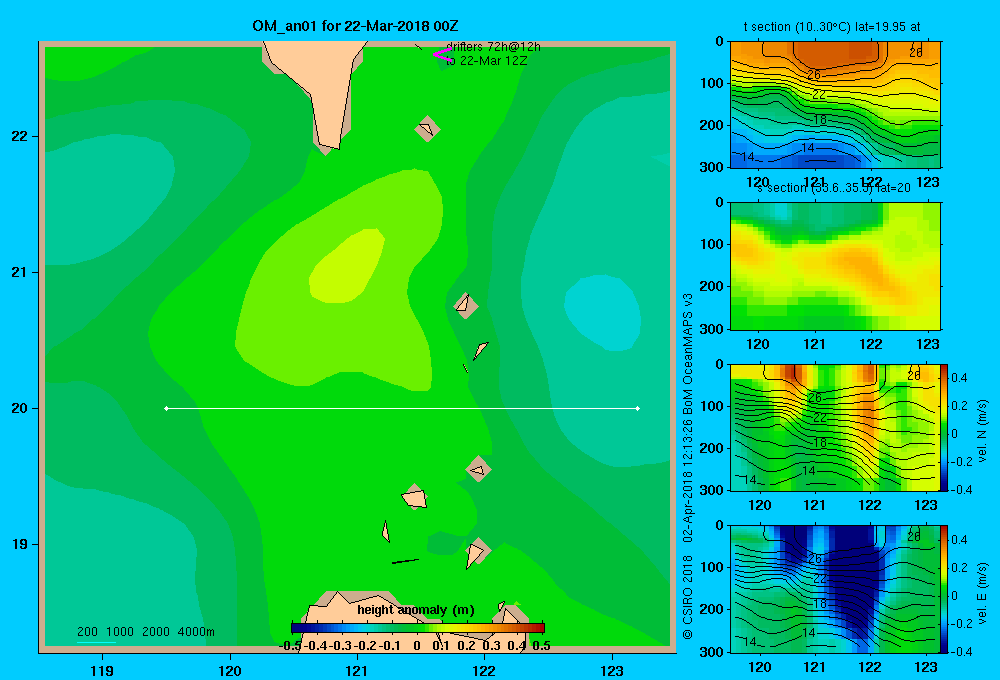The height and width of the screenshot is (680, 1000).
Task: Click the small island near 22N 121.5E
Action: coord(427,129)
